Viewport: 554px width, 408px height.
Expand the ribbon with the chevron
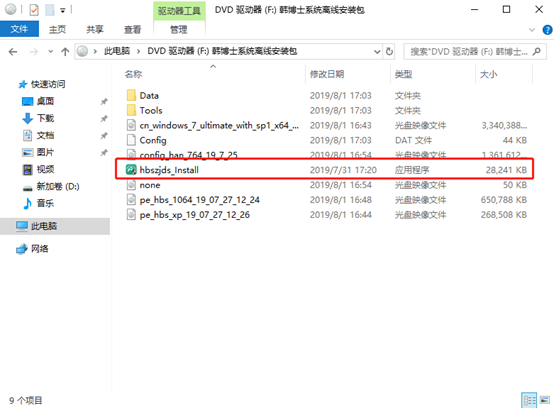[532, 30]
